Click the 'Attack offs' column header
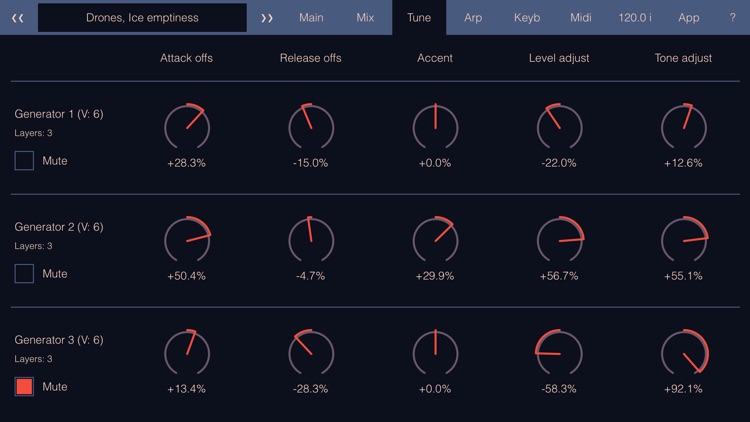 (x=187, y=58)
